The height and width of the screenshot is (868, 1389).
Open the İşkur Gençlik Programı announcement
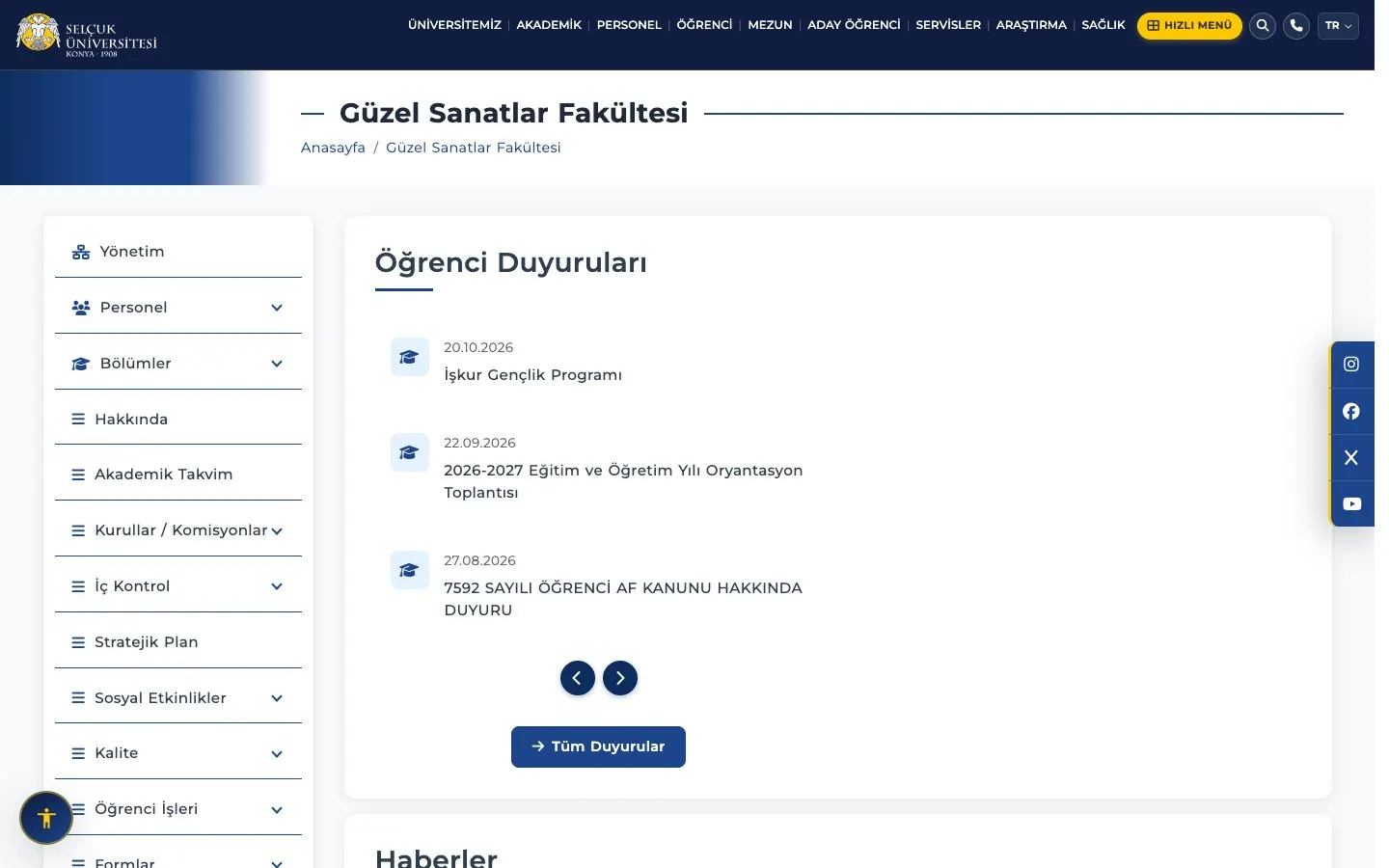click(532, 375)
